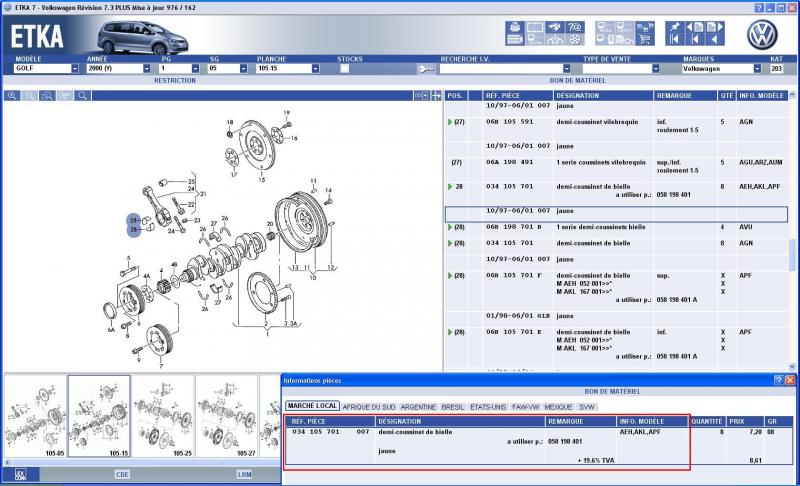Click the wheel rim icon in the toolbar
Viewport: 800px width, 486px height.
click(575, 40)
